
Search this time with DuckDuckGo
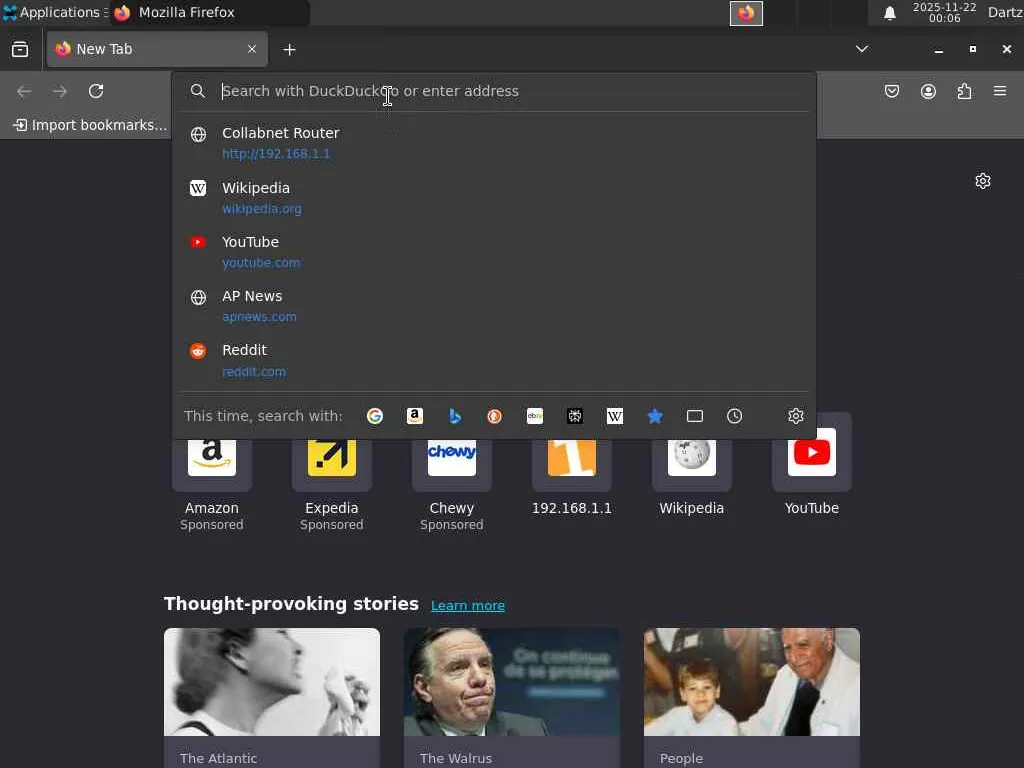click(x=494, y=416)
